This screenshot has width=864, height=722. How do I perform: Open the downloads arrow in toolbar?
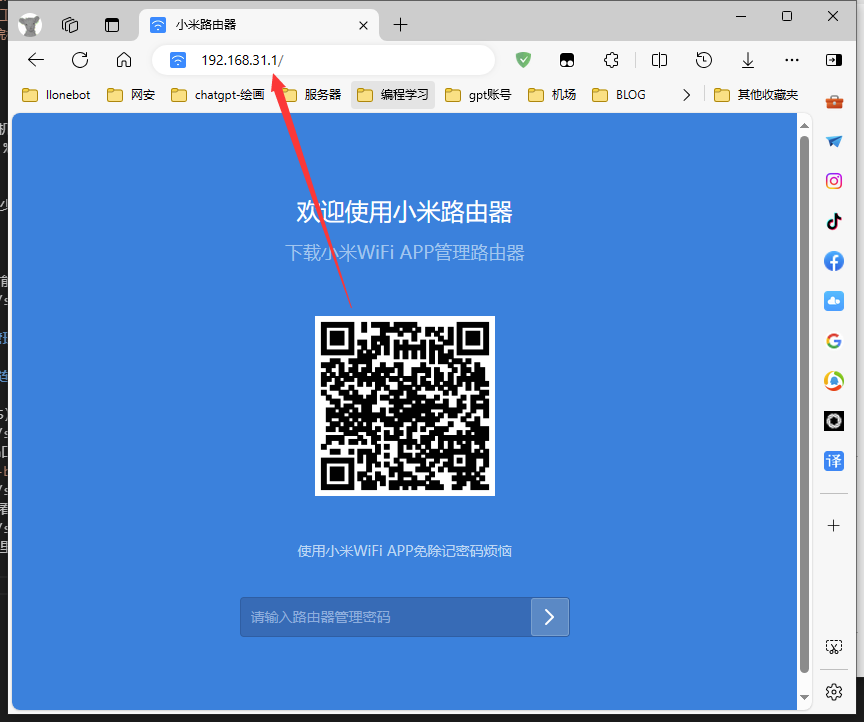point(747,60)
